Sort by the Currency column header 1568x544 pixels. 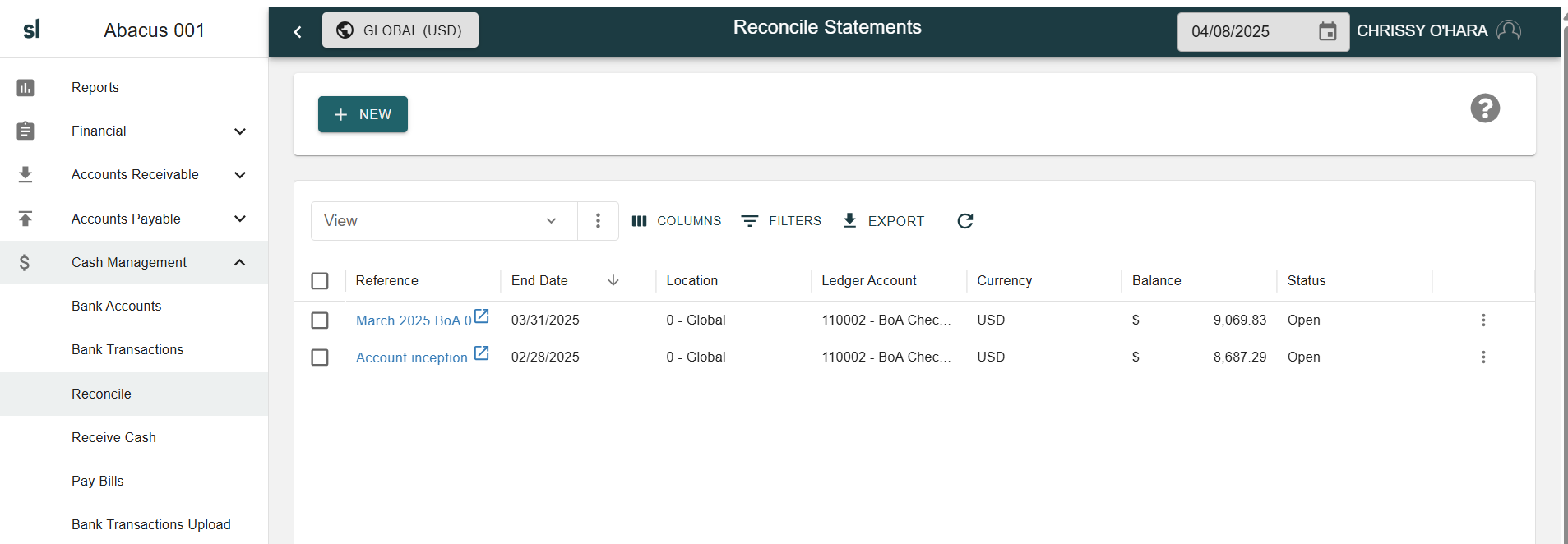coord(1004,280)
